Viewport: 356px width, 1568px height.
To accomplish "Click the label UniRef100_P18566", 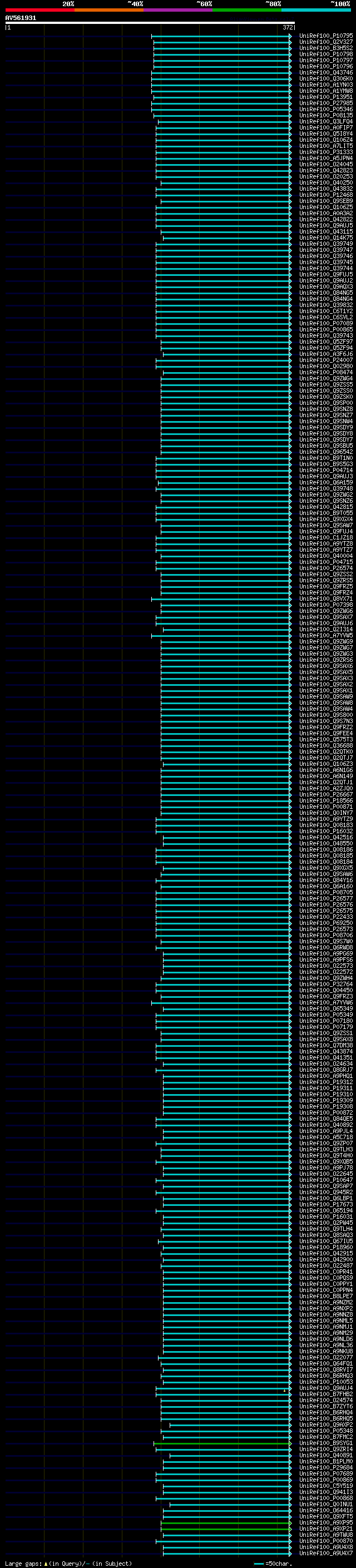I will pos(325,800).
